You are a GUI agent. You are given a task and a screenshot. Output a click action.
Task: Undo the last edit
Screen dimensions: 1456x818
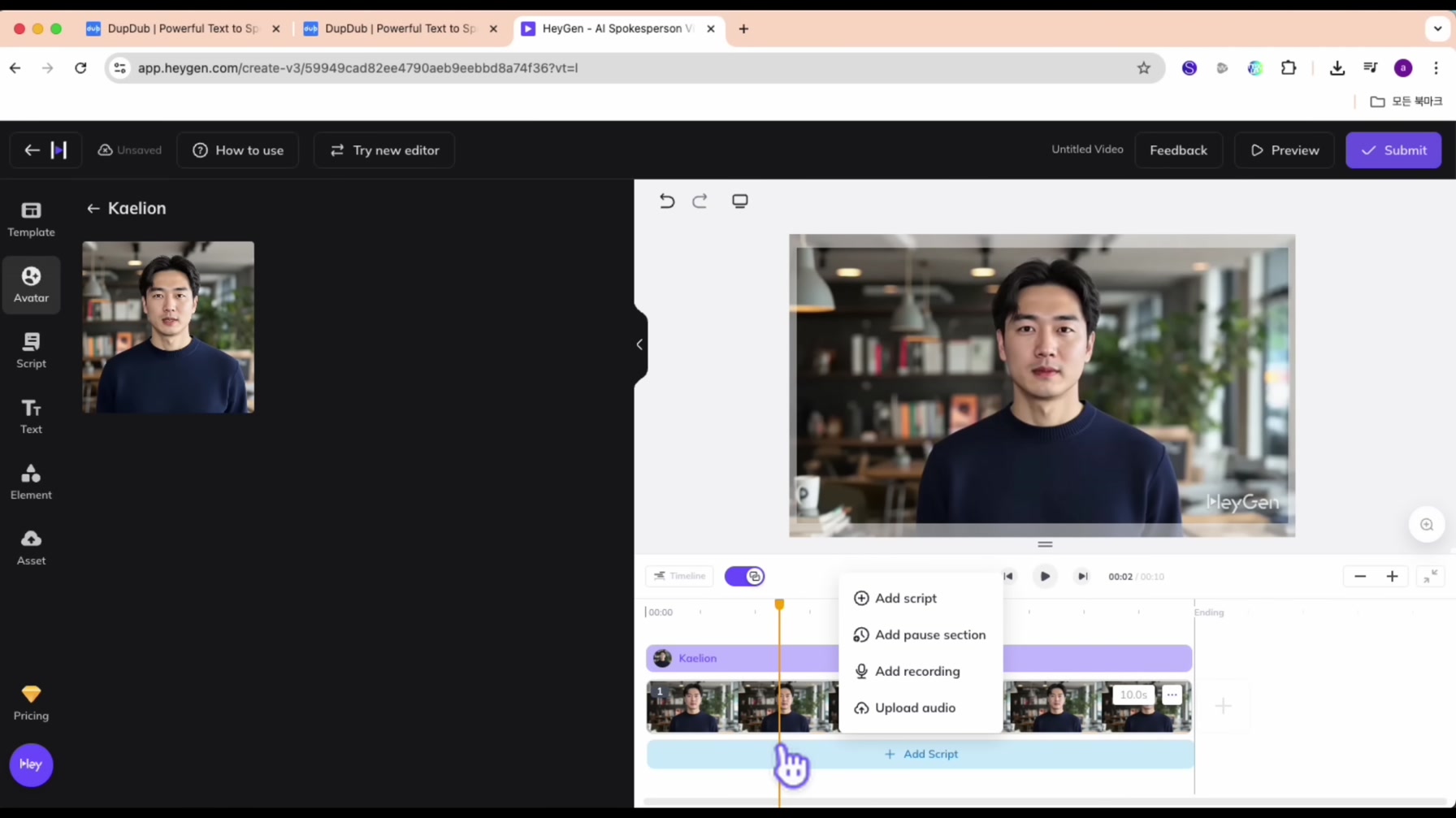(x=666, y=201)
